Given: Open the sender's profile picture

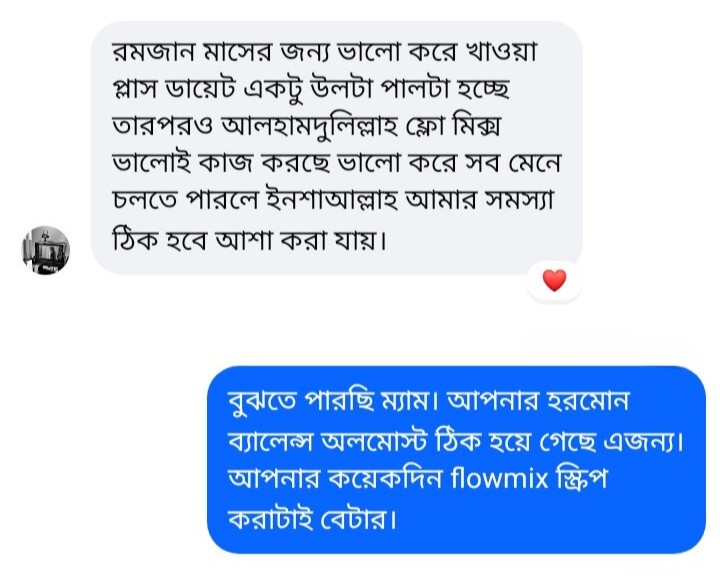Looking at the screenshot, I should 45,250.
